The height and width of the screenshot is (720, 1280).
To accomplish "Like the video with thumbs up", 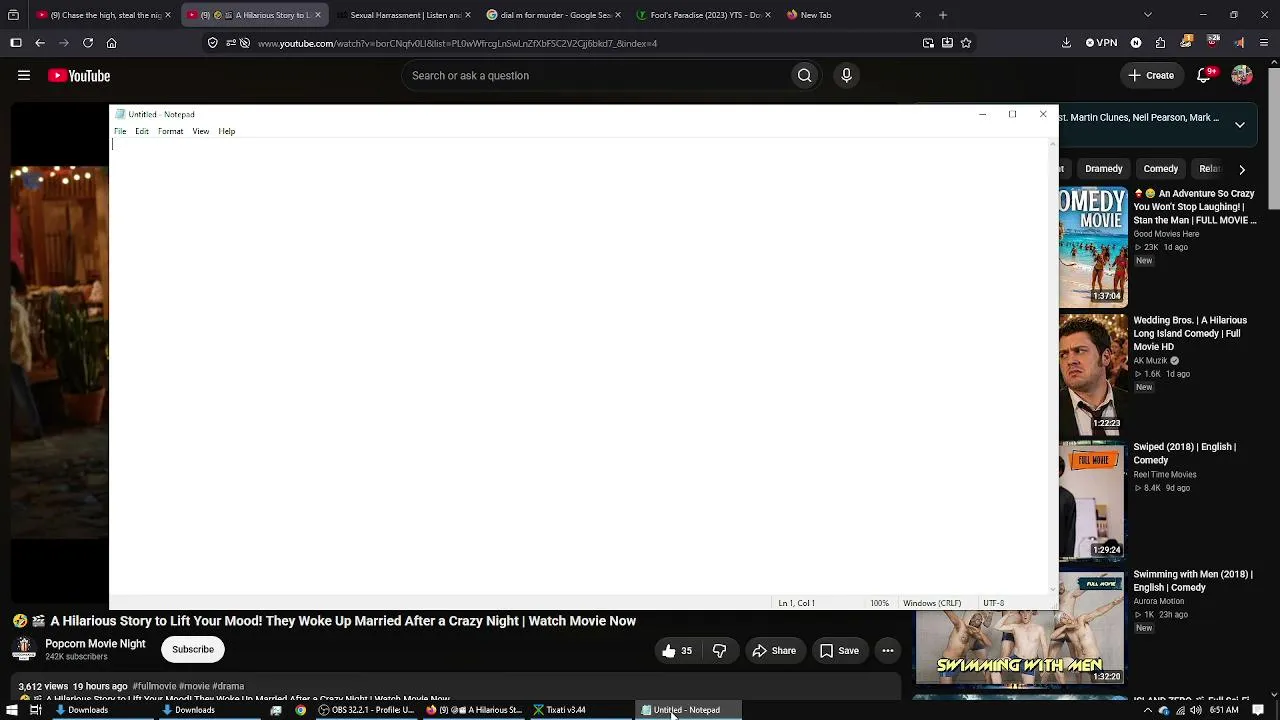I will (x=677, y=651).
